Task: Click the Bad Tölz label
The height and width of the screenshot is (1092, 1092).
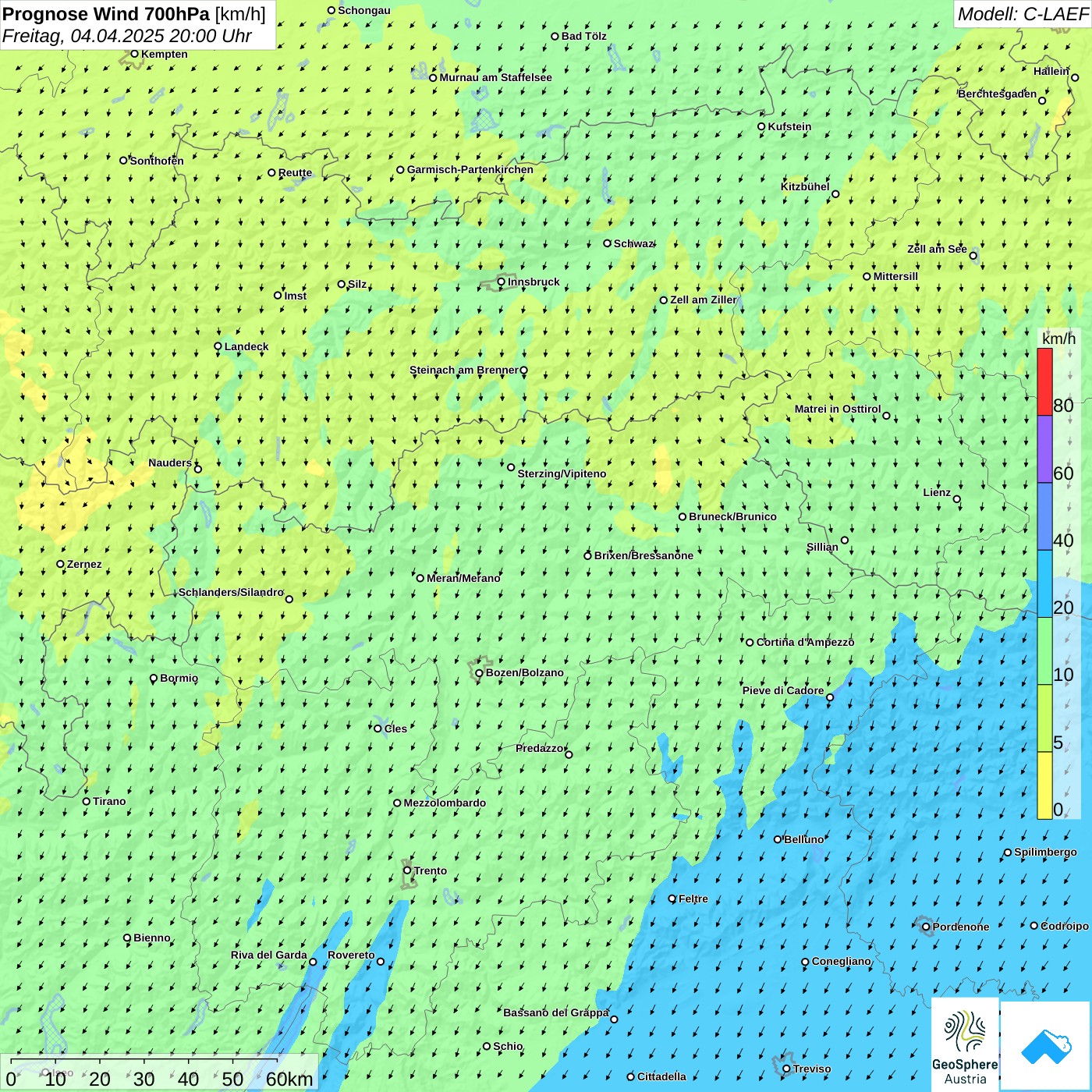Action: 583,36
